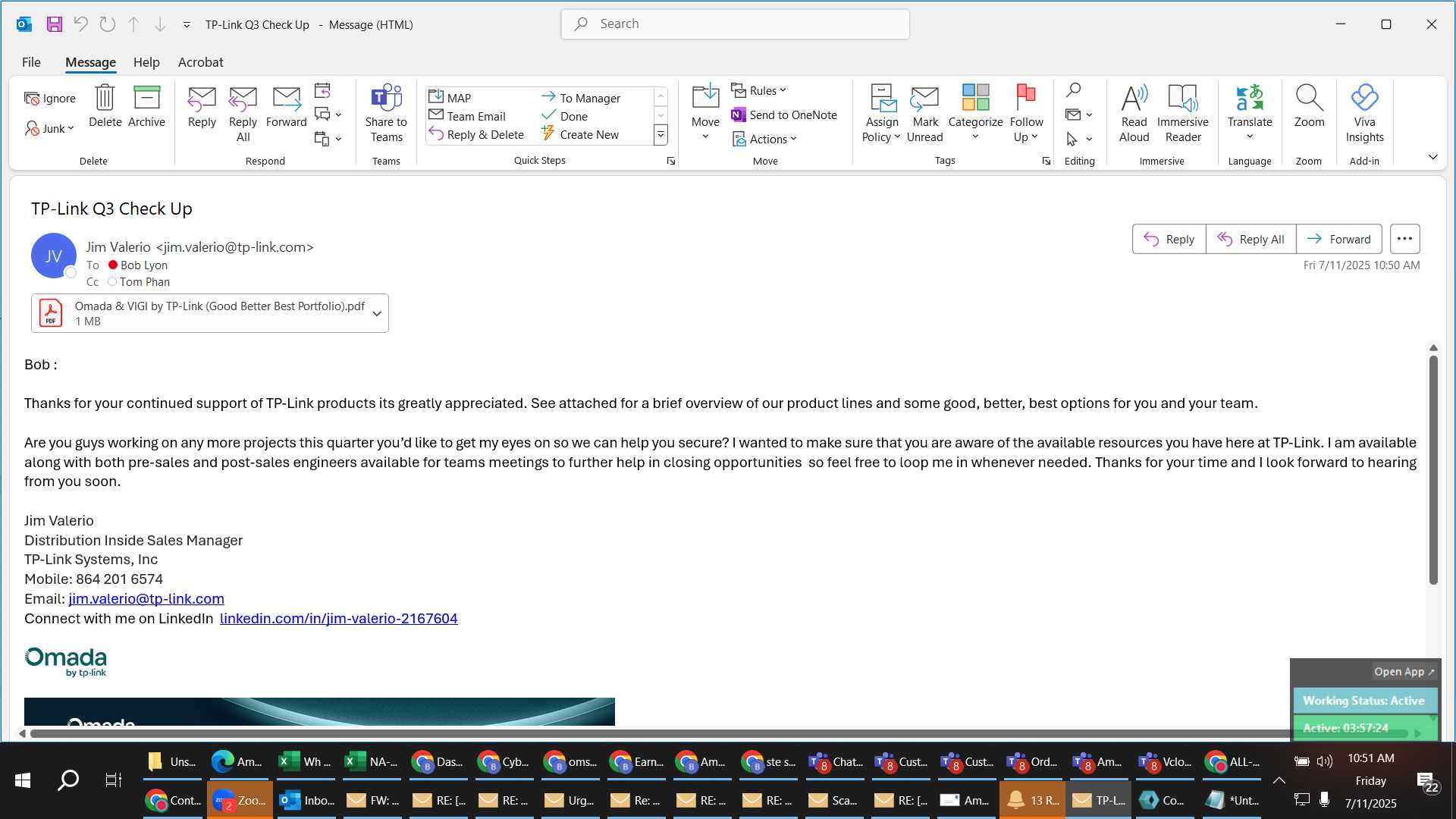Click Open App in the status widget

point(1404,672)
